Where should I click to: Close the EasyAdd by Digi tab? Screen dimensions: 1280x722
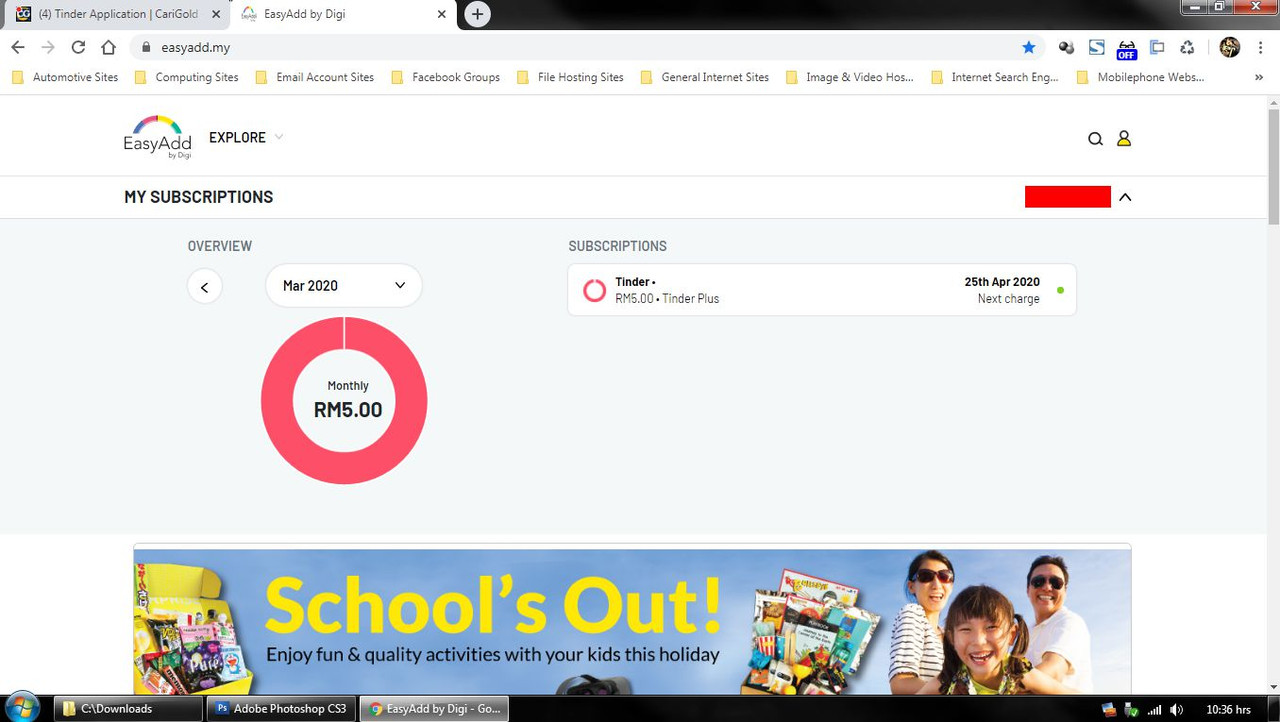[x=442, y=14]
